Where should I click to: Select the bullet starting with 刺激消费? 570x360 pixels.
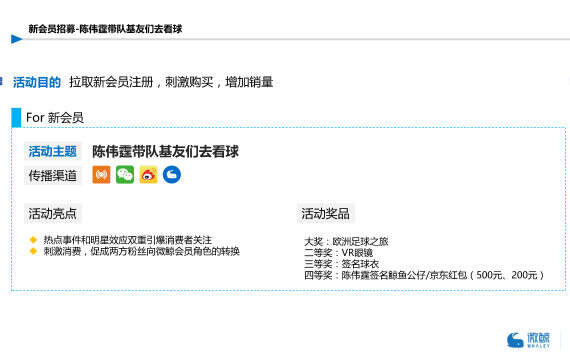pos(142,251)
